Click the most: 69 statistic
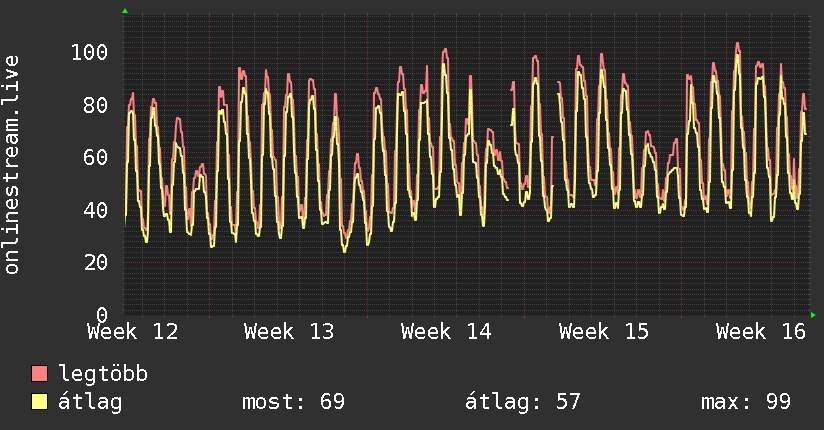The image size is (824, 430). pyautogui.click(x=293, y=402)
